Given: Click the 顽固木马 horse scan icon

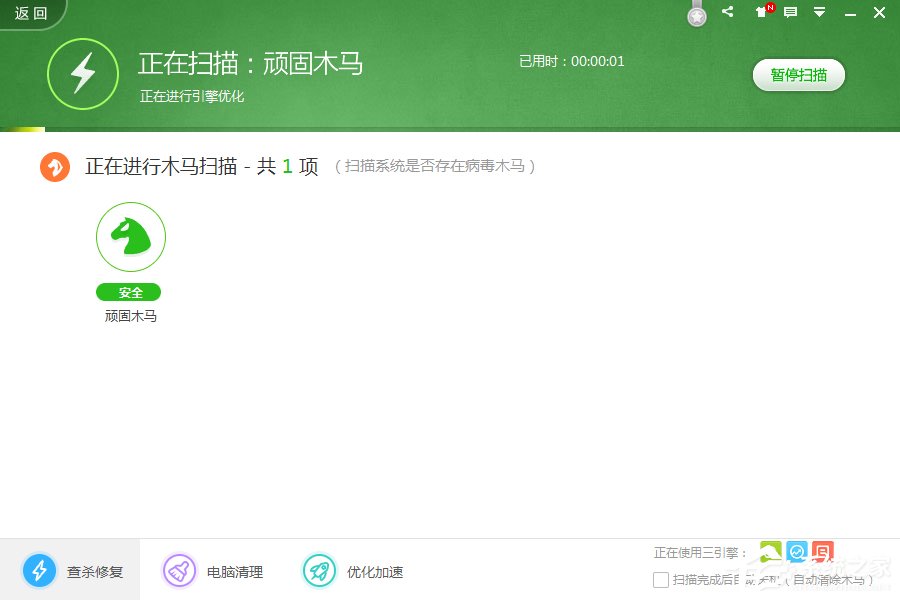Looking at the screenshot, I should pos(130,236).
